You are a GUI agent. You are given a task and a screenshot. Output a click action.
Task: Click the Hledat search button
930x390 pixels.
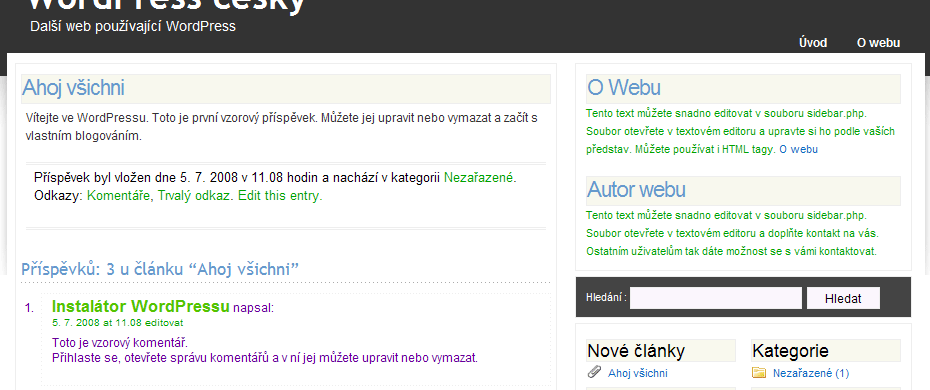(843, 298)
